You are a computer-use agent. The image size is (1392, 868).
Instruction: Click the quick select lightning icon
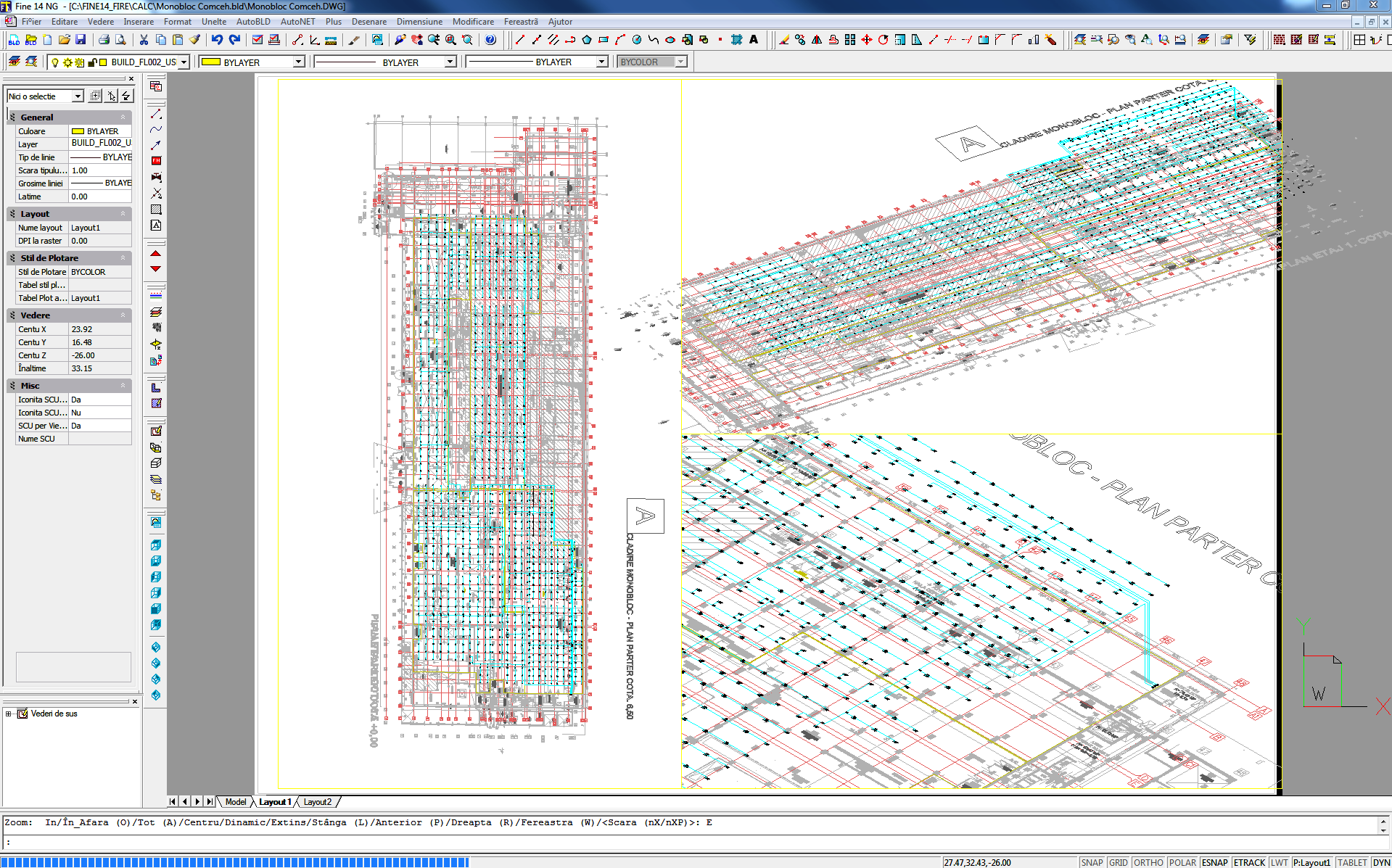point(126,96)
